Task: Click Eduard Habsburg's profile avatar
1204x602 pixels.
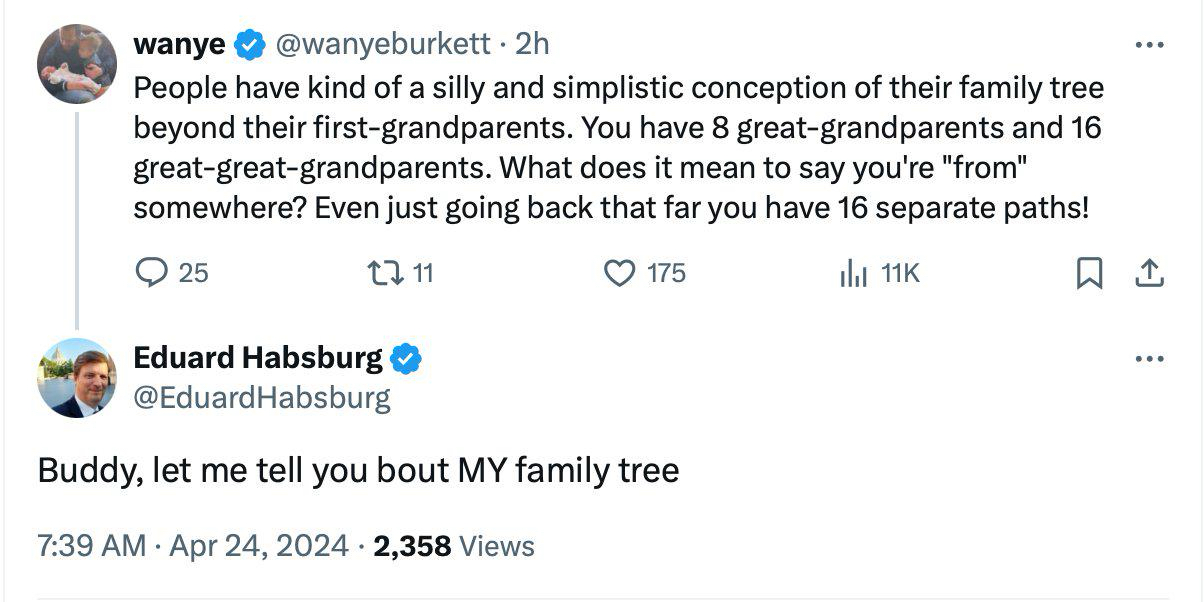Action: [77, 378]
